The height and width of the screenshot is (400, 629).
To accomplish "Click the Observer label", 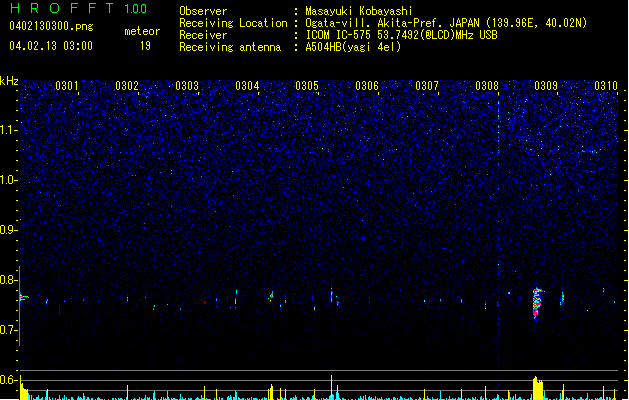I will [203, 11].
